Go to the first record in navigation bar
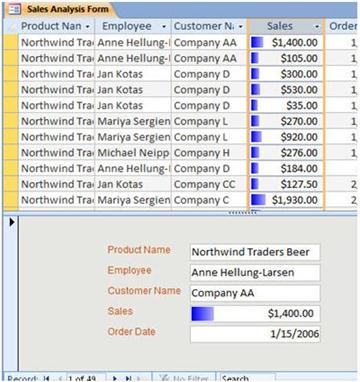Image resolution: width=360 pixels, height=382 pixels. [46, 378]
